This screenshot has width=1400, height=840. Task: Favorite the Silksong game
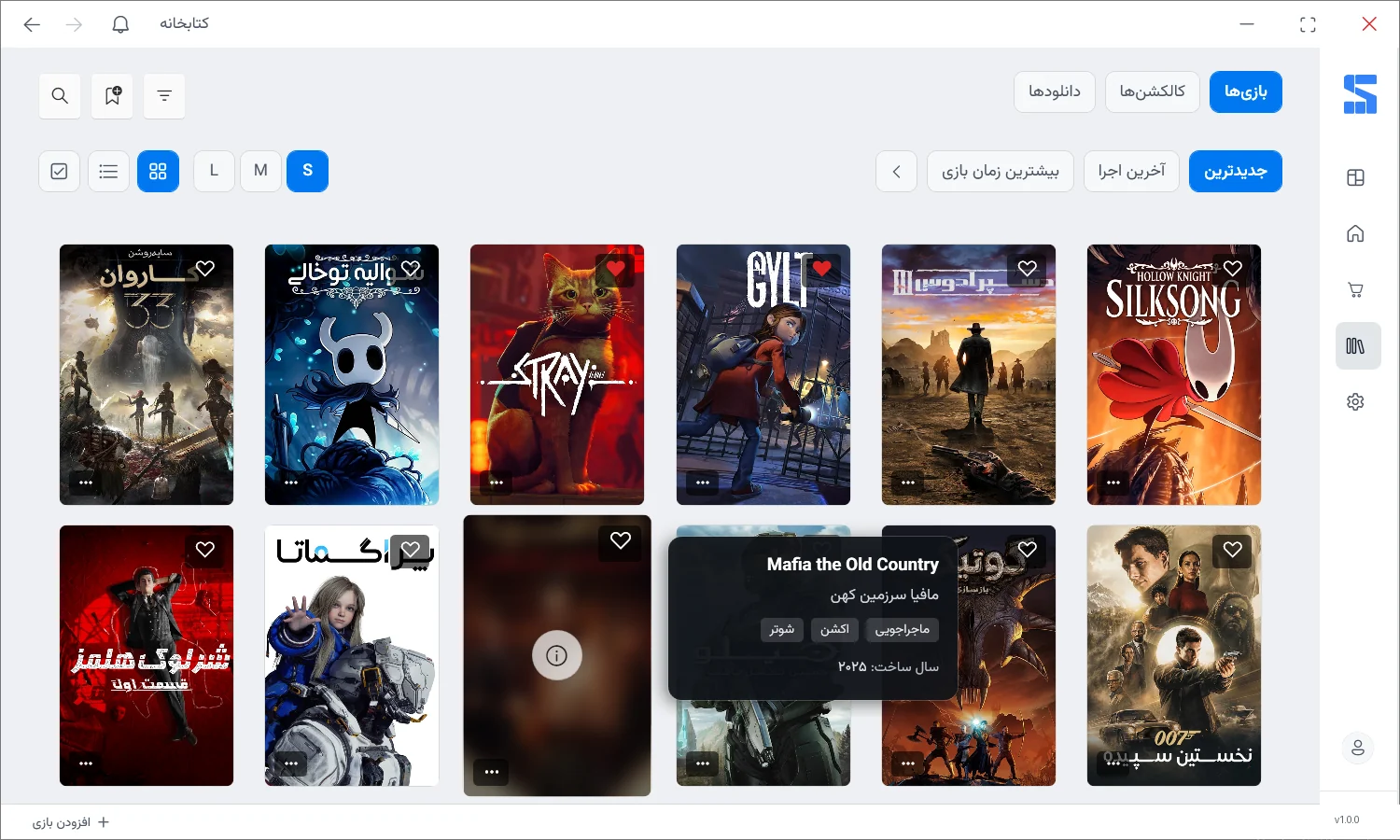pyautogui.click(x=1233, y=269)
